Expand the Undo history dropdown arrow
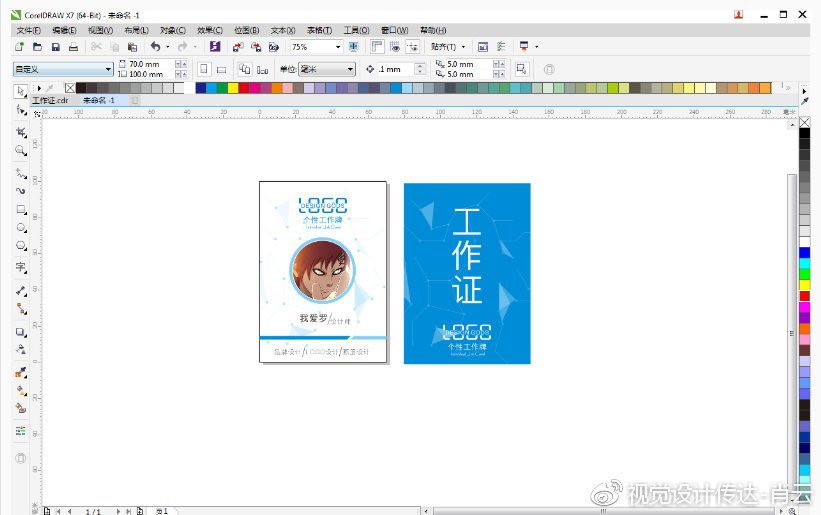 pyautogui.click(x=168, y=47)
